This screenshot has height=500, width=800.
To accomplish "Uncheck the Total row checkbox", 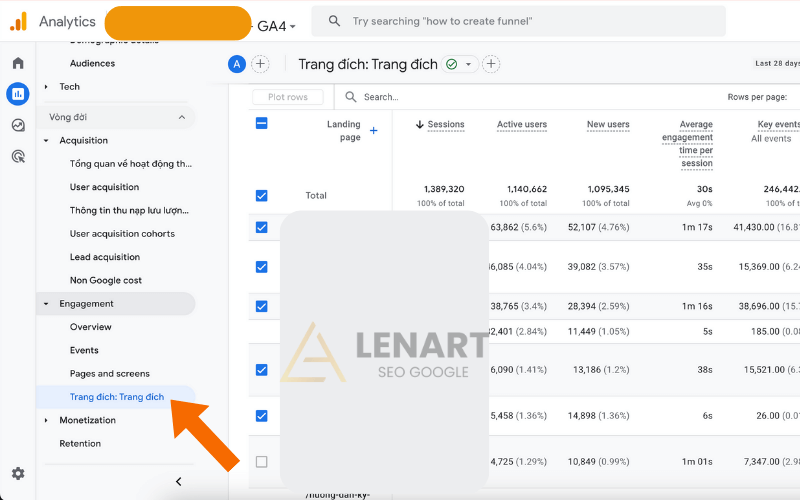I will point(261,195).
